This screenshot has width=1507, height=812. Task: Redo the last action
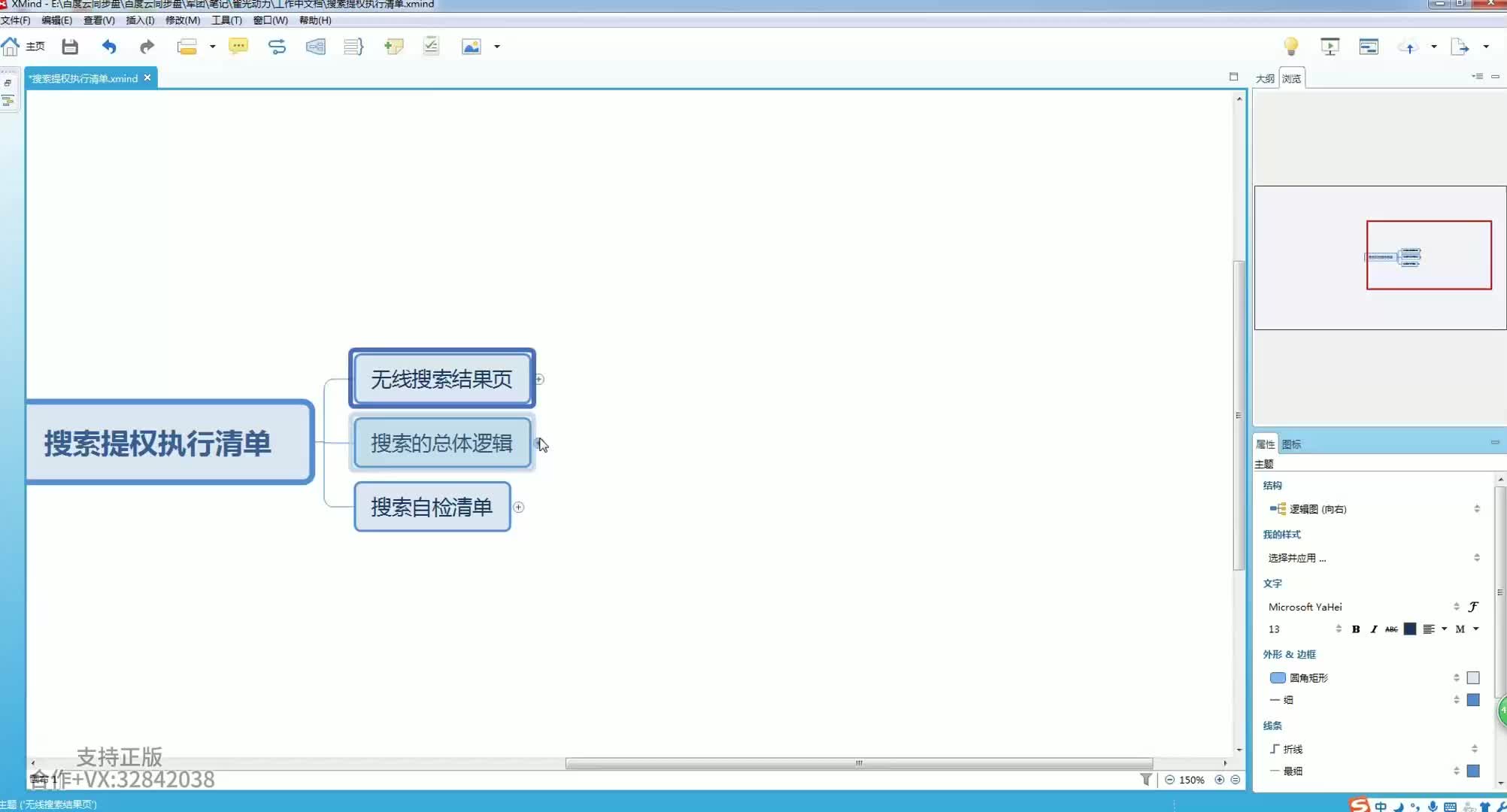(147, 47)
